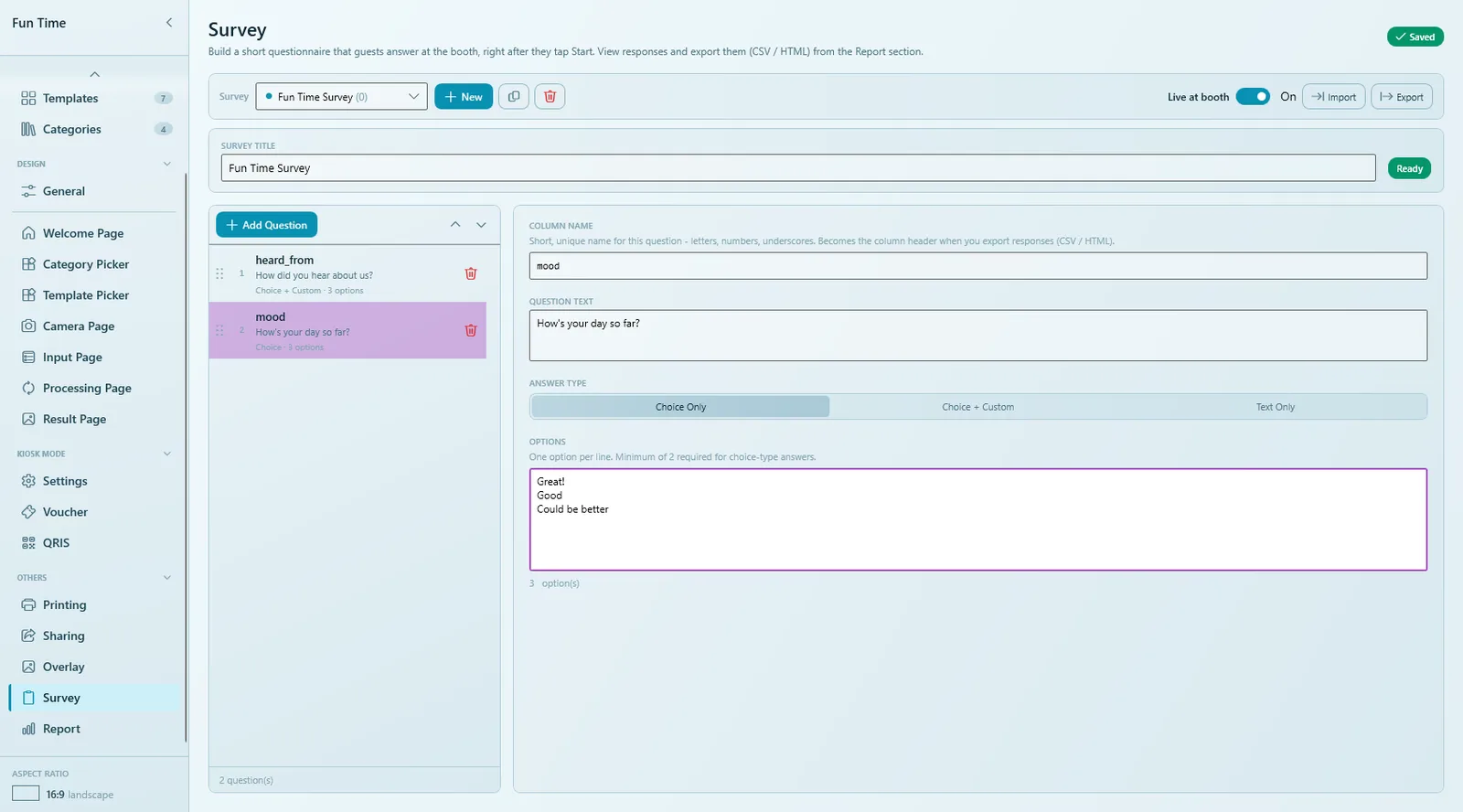
Task: Open the Fun Time Survey dropdown
Action: point(341,96)
